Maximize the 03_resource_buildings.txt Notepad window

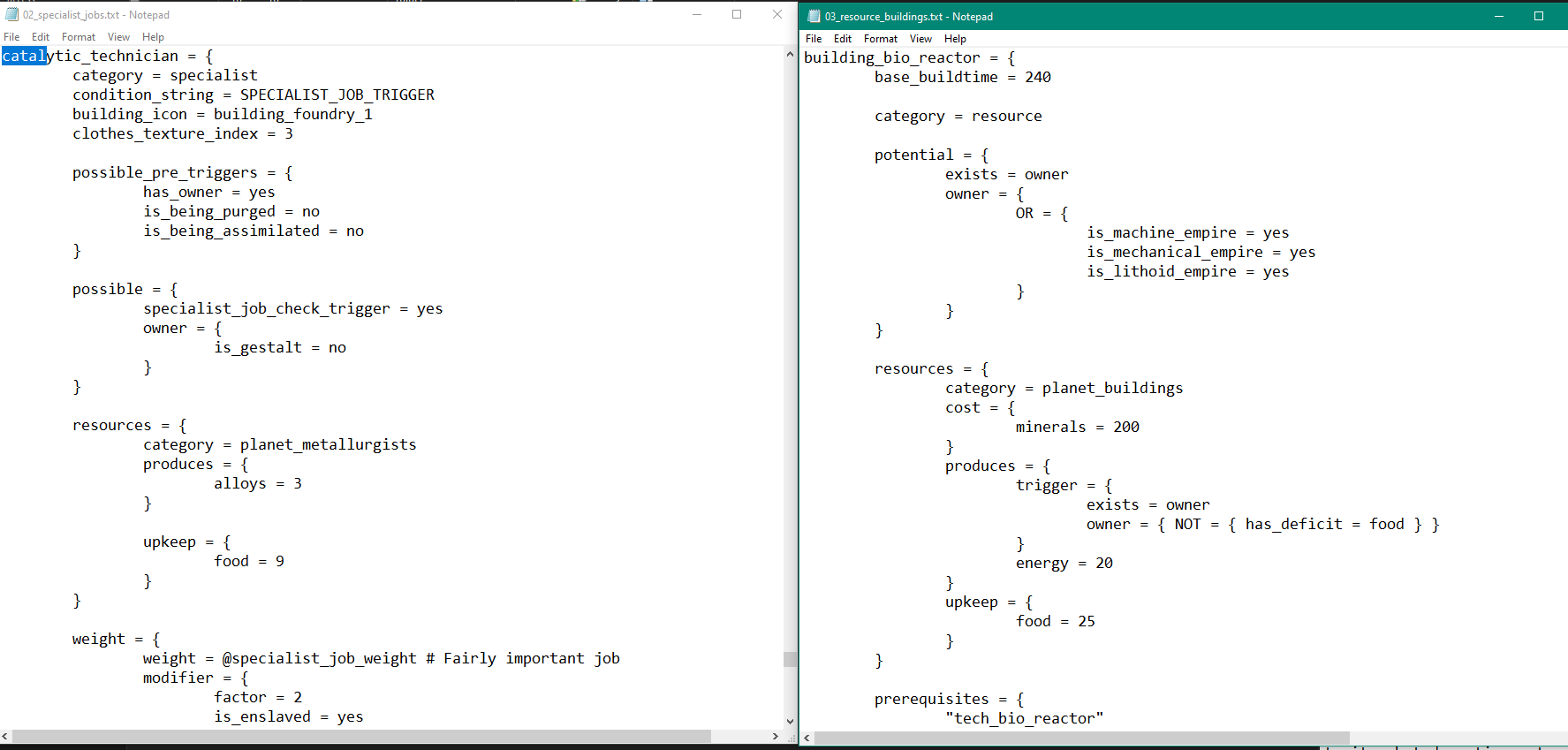tap(1539, 17)
